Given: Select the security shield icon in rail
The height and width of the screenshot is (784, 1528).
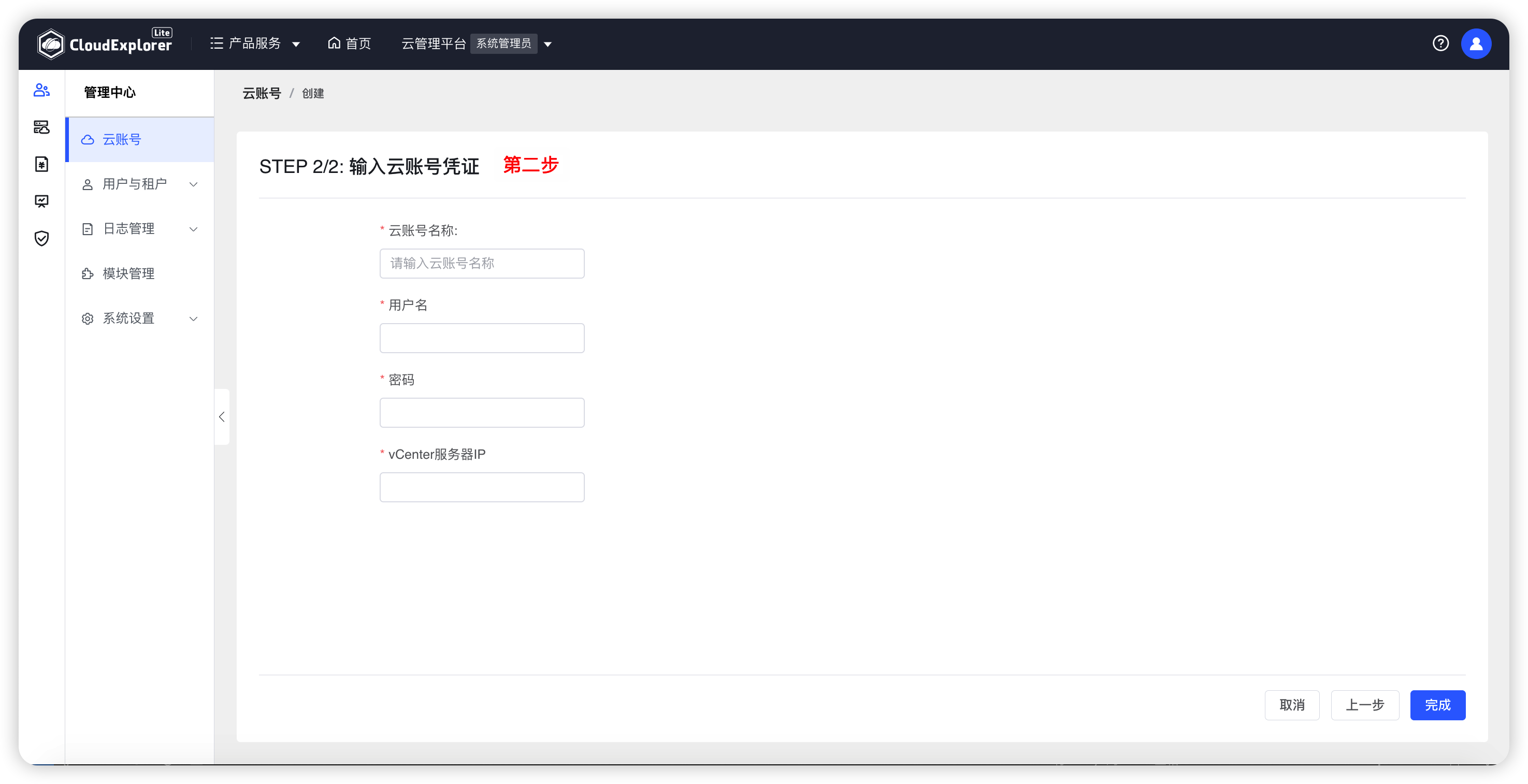Looking at the screenshot, I should click(x=41, y=238).
